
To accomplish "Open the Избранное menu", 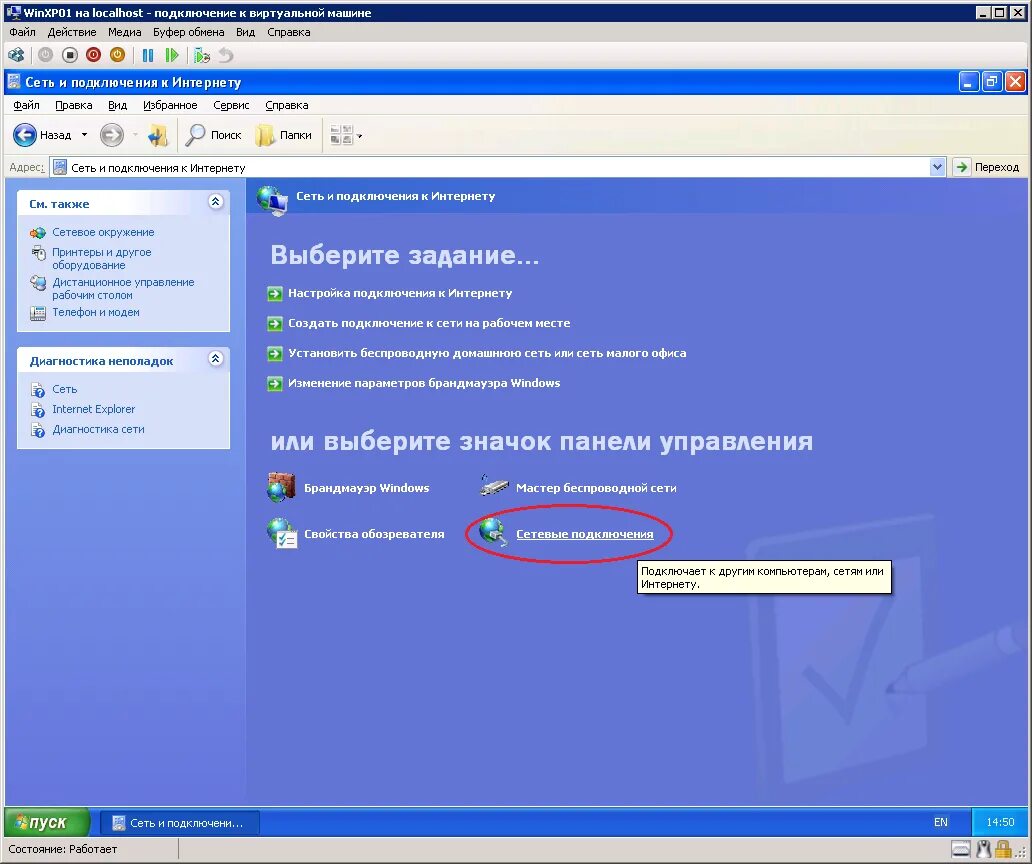I will coord(170,105).
